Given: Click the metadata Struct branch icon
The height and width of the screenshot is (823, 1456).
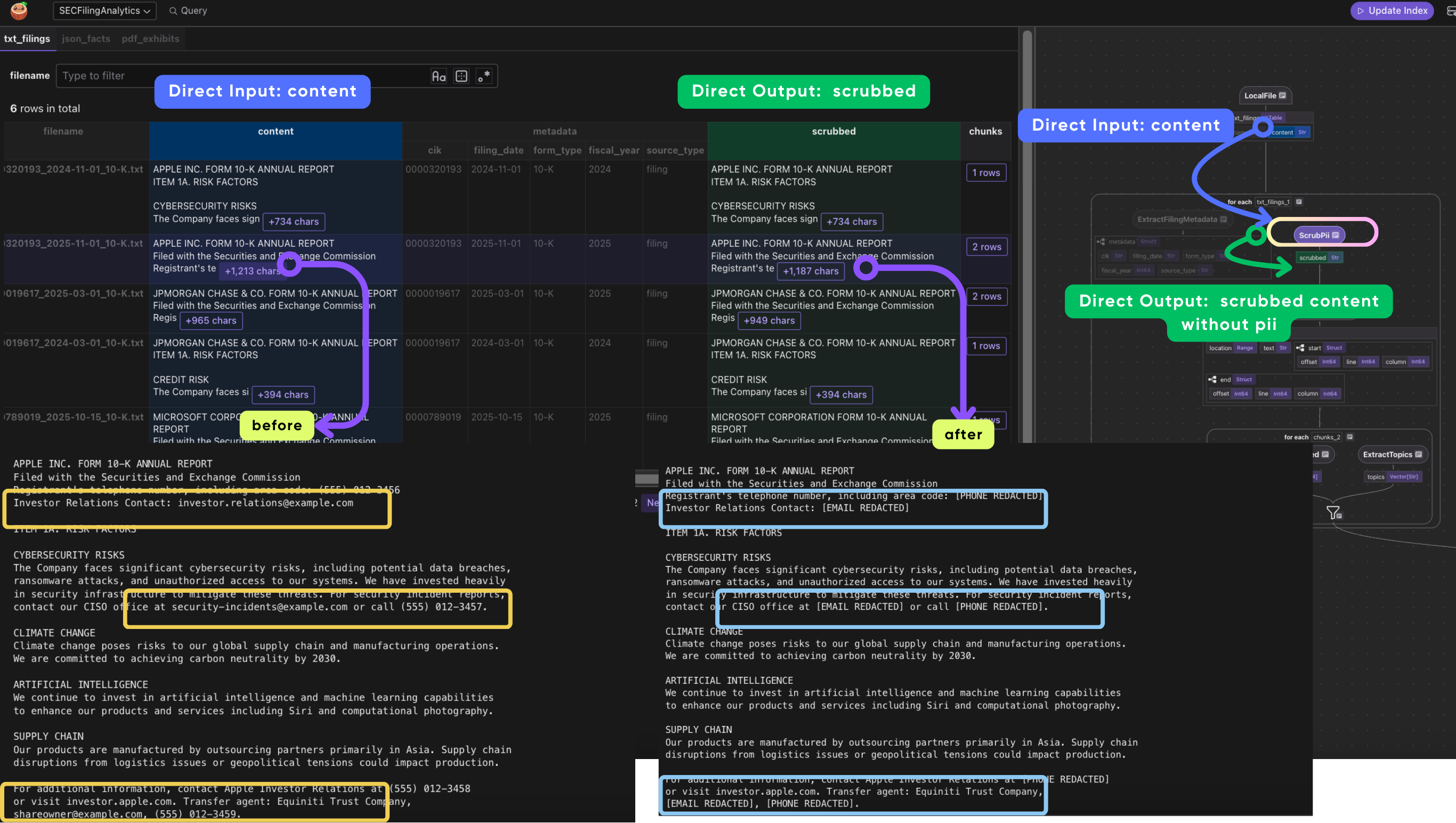Looking at the screenshot, I should tap(1101, 241).
